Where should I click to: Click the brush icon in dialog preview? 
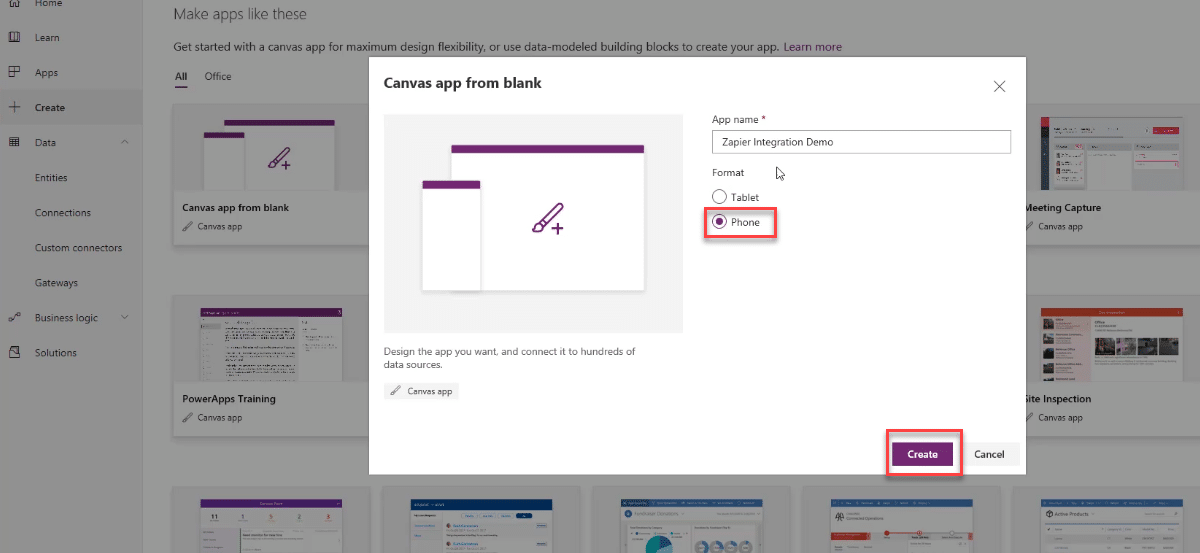pos(548,219)
